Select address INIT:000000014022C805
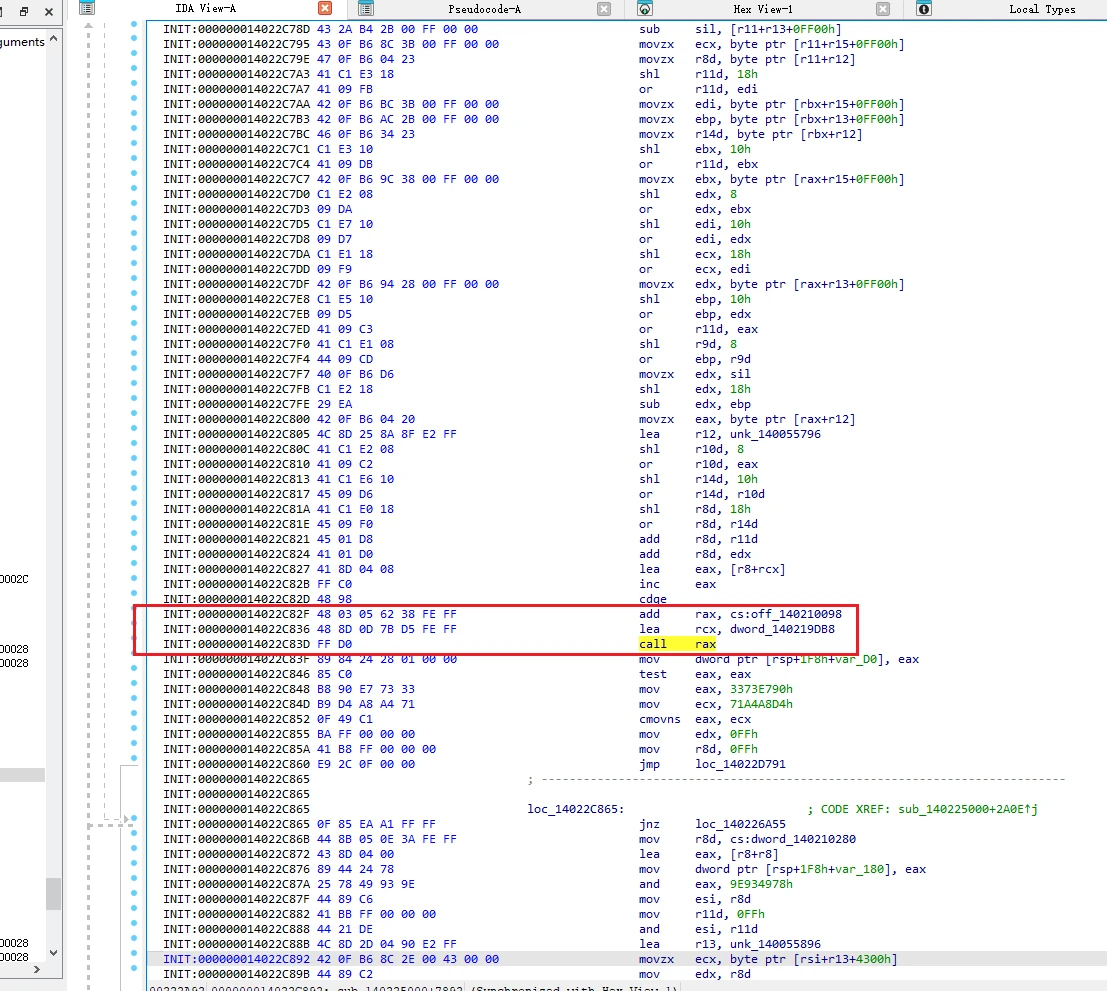 click(x=237, y=434)
